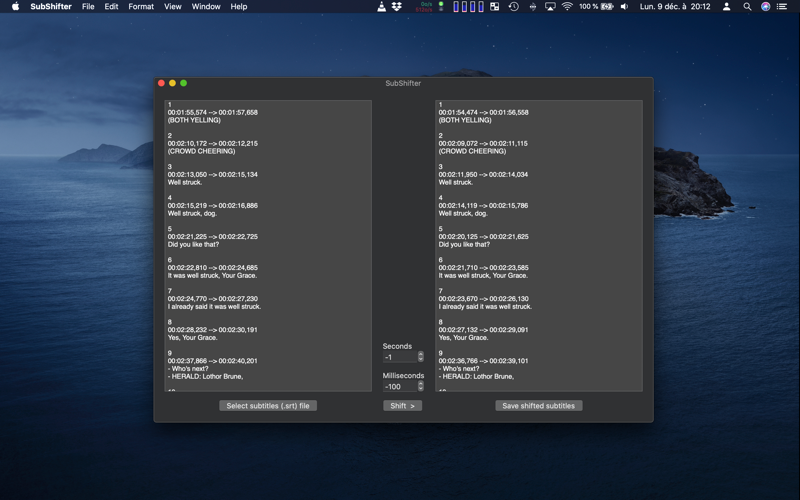
Task: Click the Seconds input field
Action: click(x=400, y=357)
